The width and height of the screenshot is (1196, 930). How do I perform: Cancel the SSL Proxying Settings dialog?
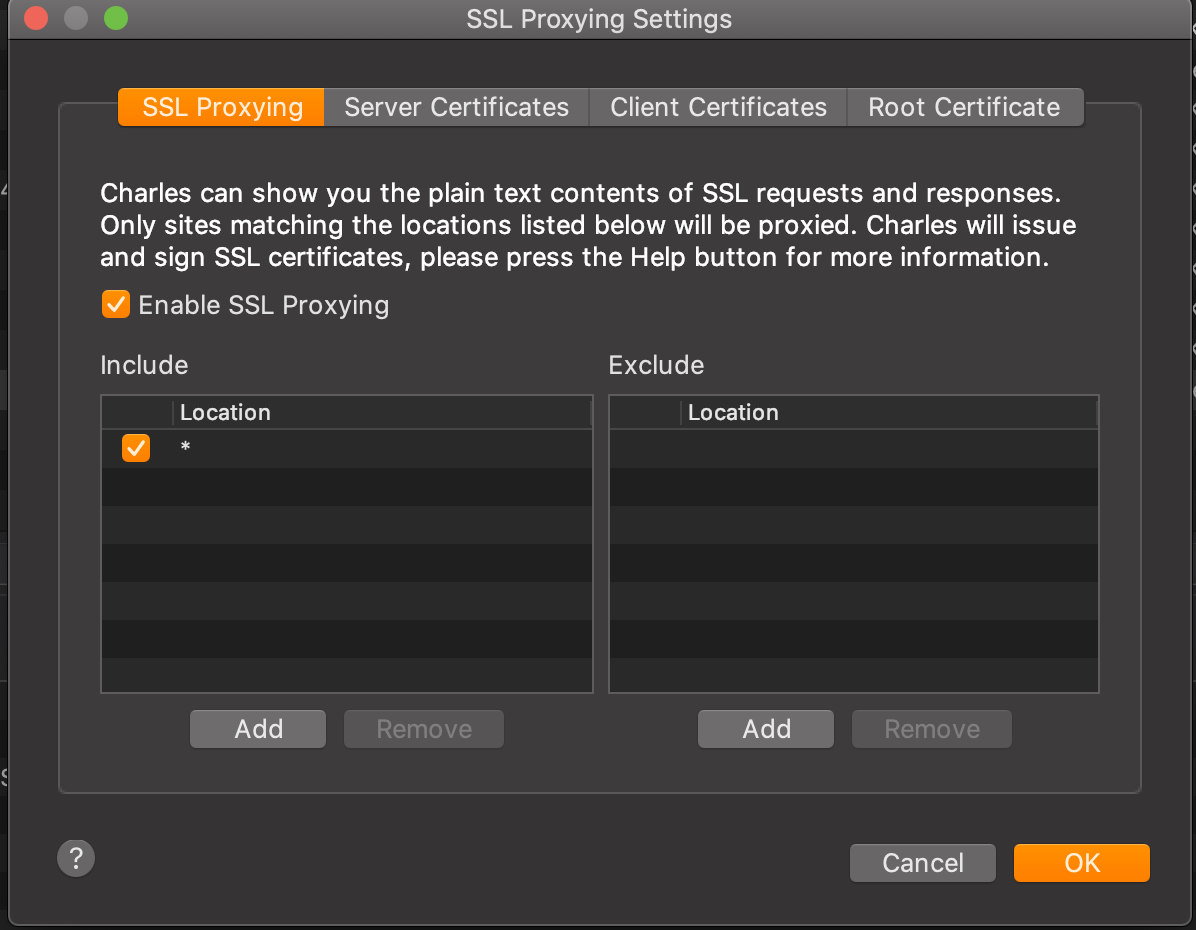(x=923, y=863)
